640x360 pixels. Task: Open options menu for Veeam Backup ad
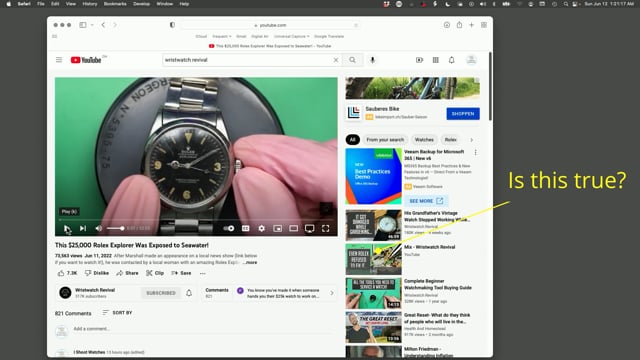[476, 152]
